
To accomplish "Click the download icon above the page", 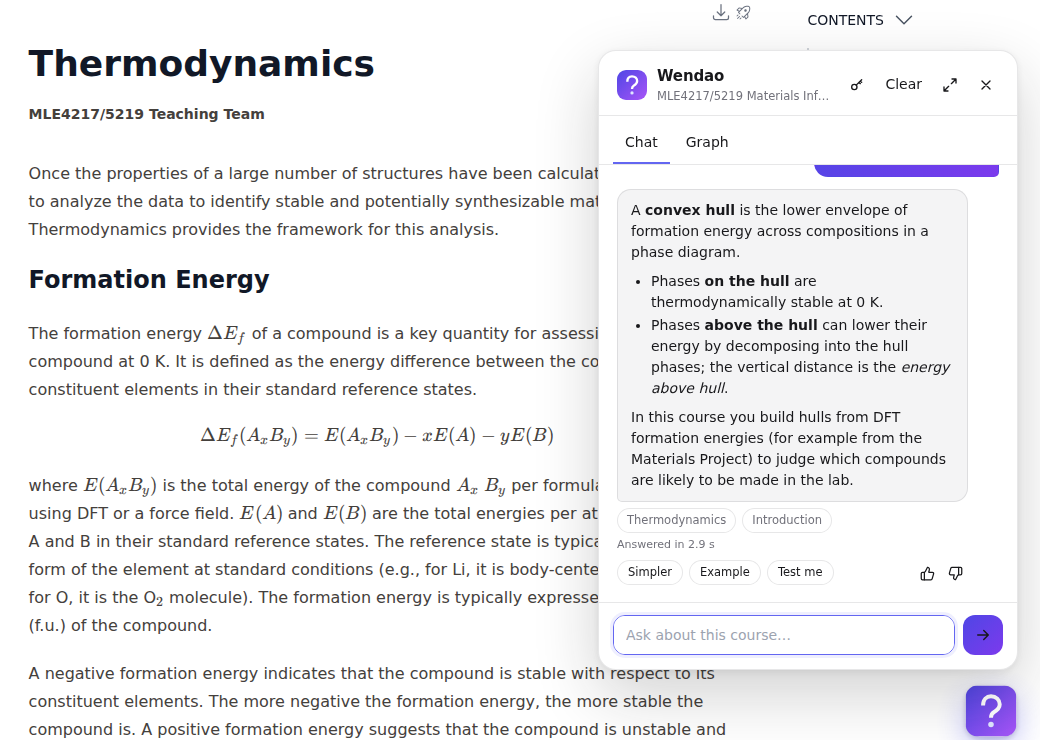I will (720, 13).
